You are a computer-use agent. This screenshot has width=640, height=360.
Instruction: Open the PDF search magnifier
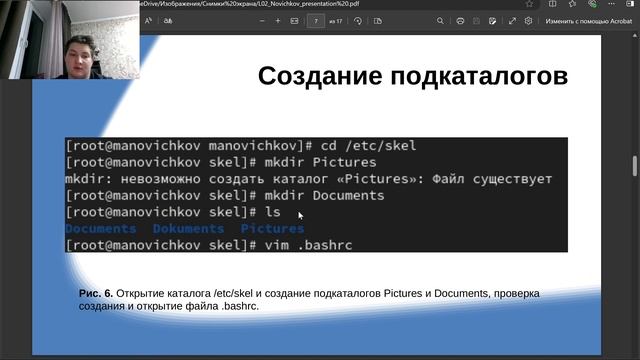[x=440, y=21]
